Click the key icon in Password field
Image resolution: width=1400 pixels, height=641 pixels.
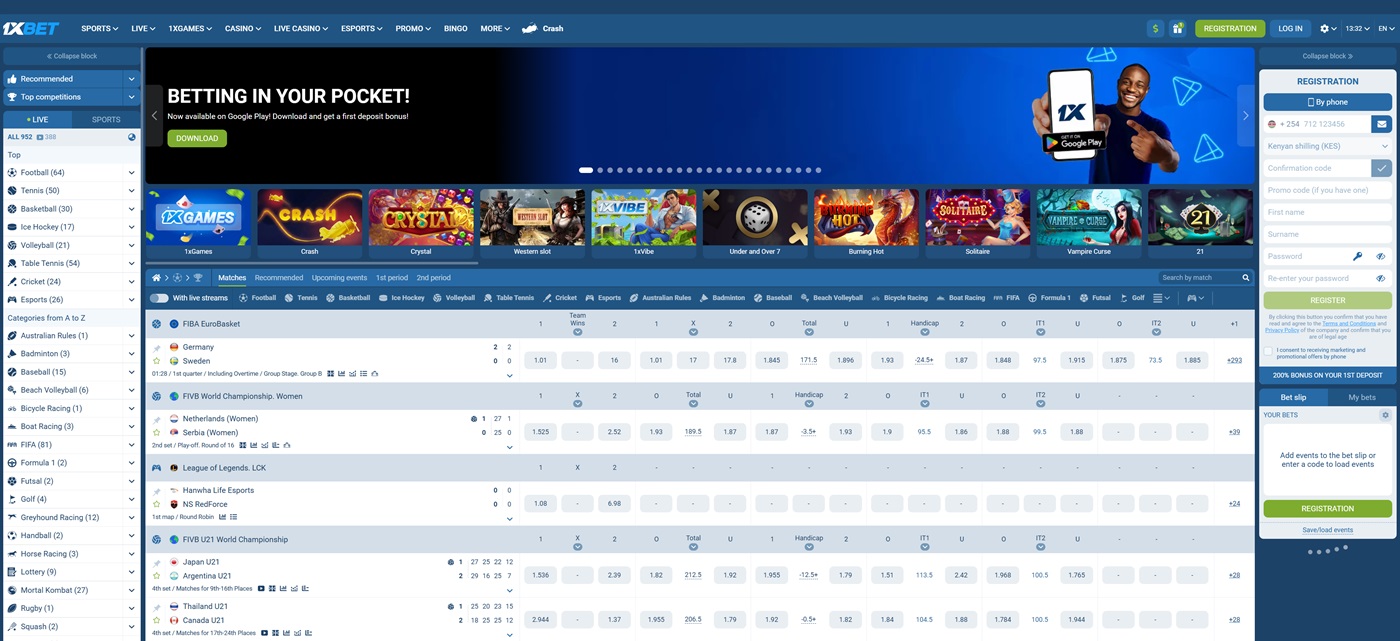coord(1358,257)
